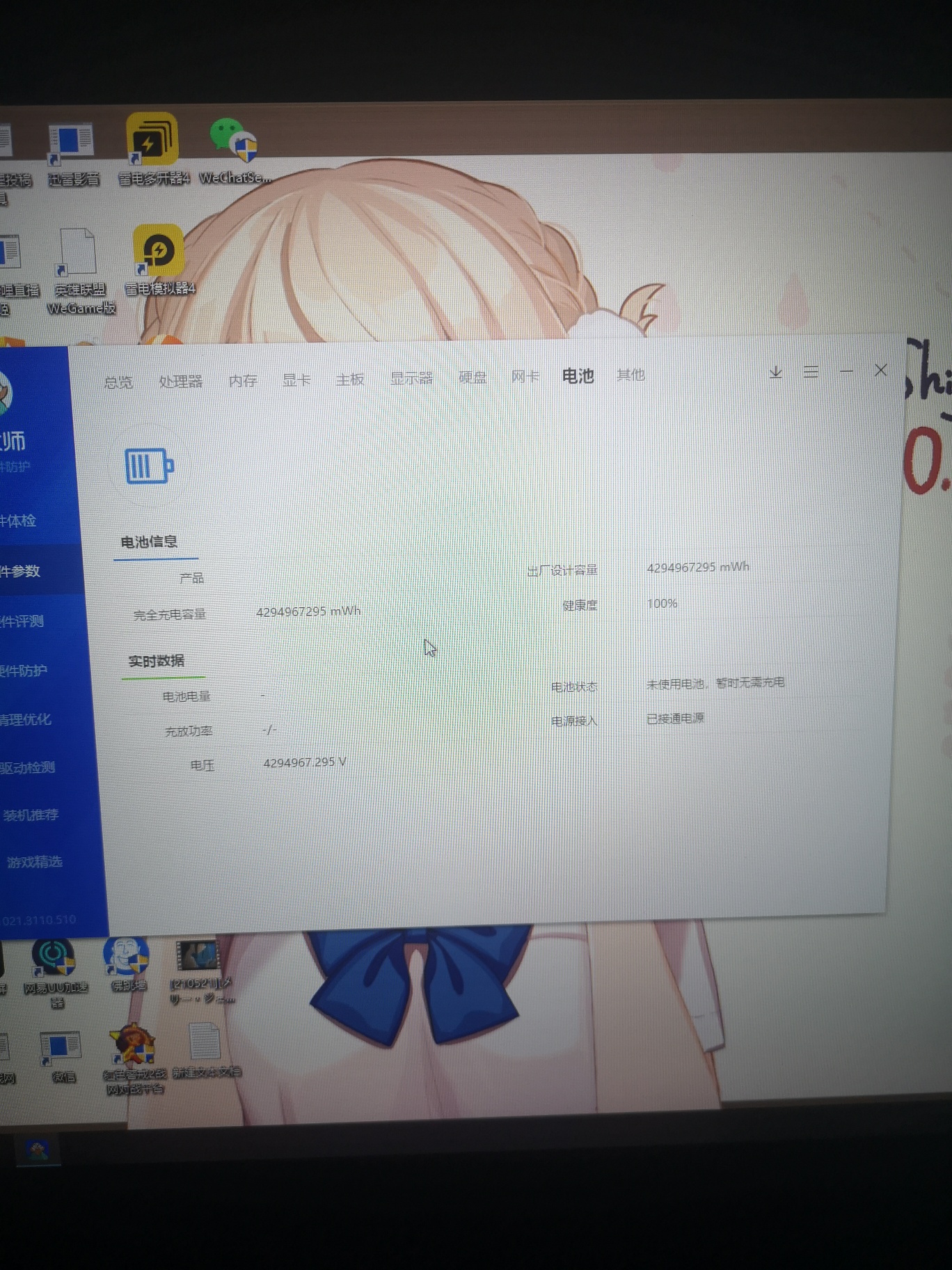This screenshot has height=1270, width=952.
Task: Click the 电池状态 label
Action: [574, 687]
